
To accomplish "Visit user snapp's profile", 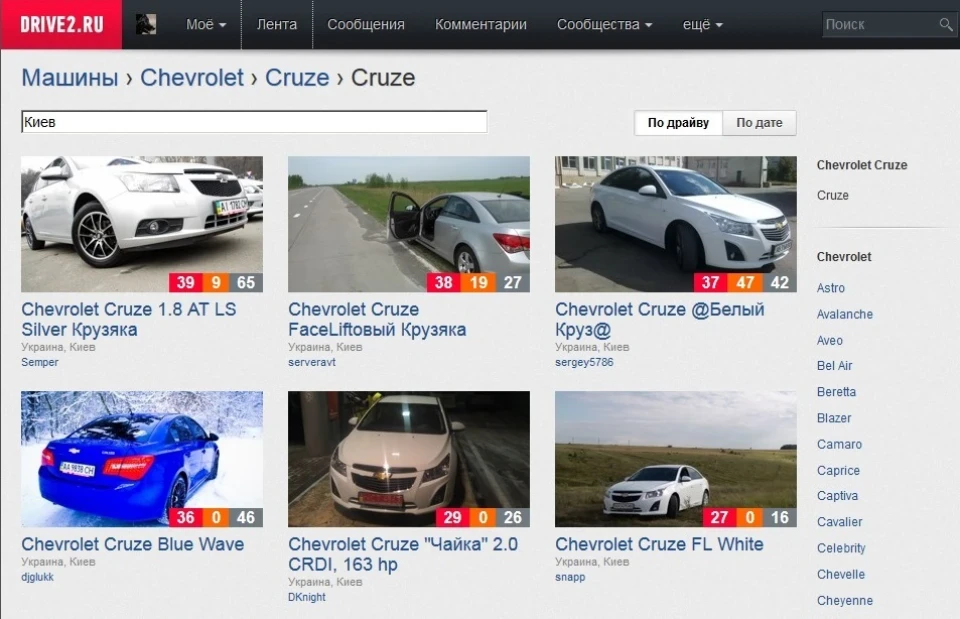I will pos(570,577).
